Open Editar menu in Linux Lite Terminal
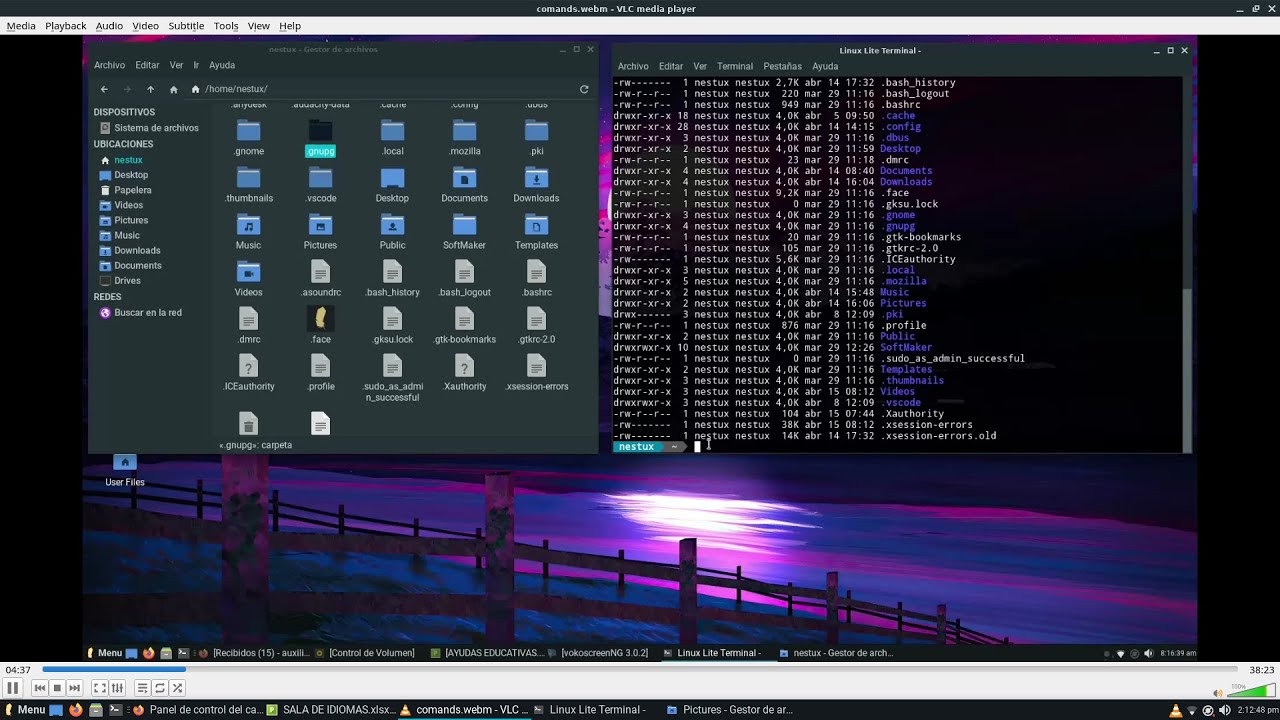 [671, 66]
